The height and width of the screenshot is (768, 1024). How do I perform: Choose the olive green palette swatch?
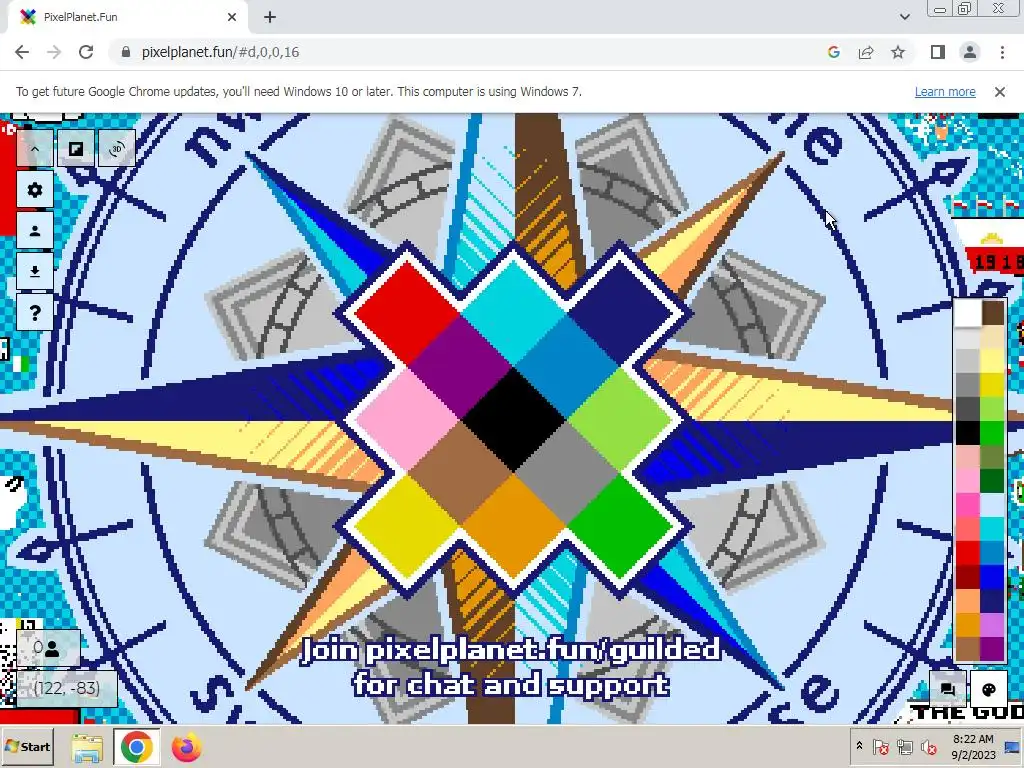(x=992, y=456)
